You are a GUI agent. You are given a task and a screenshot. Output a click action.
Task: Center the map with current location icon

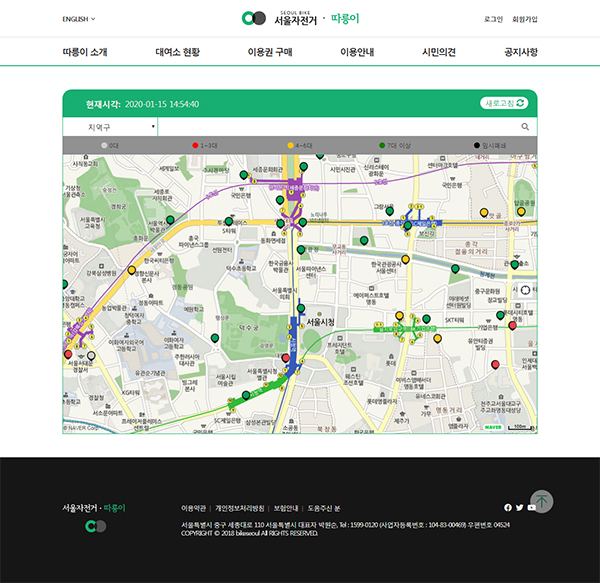(x=525, y=290)
